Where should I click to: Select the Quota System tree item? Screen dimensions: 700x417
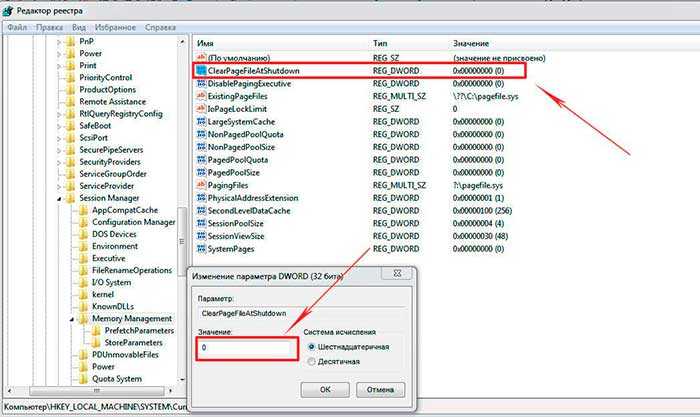[x=117, y=379]
